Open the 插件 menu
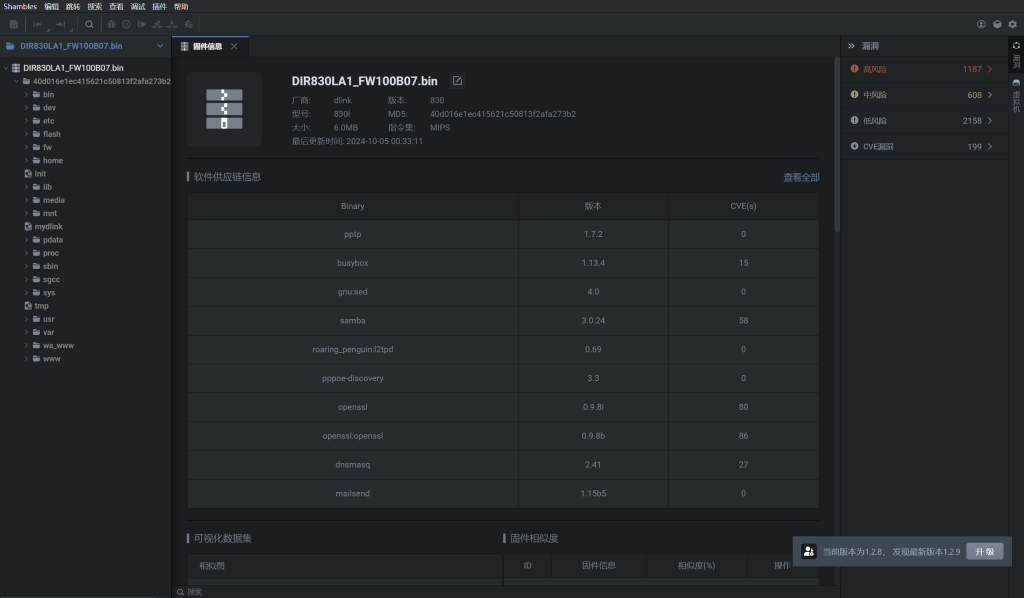Image resolution: width=1024 pixels, height=598 pixels. (x=159, y=6)
